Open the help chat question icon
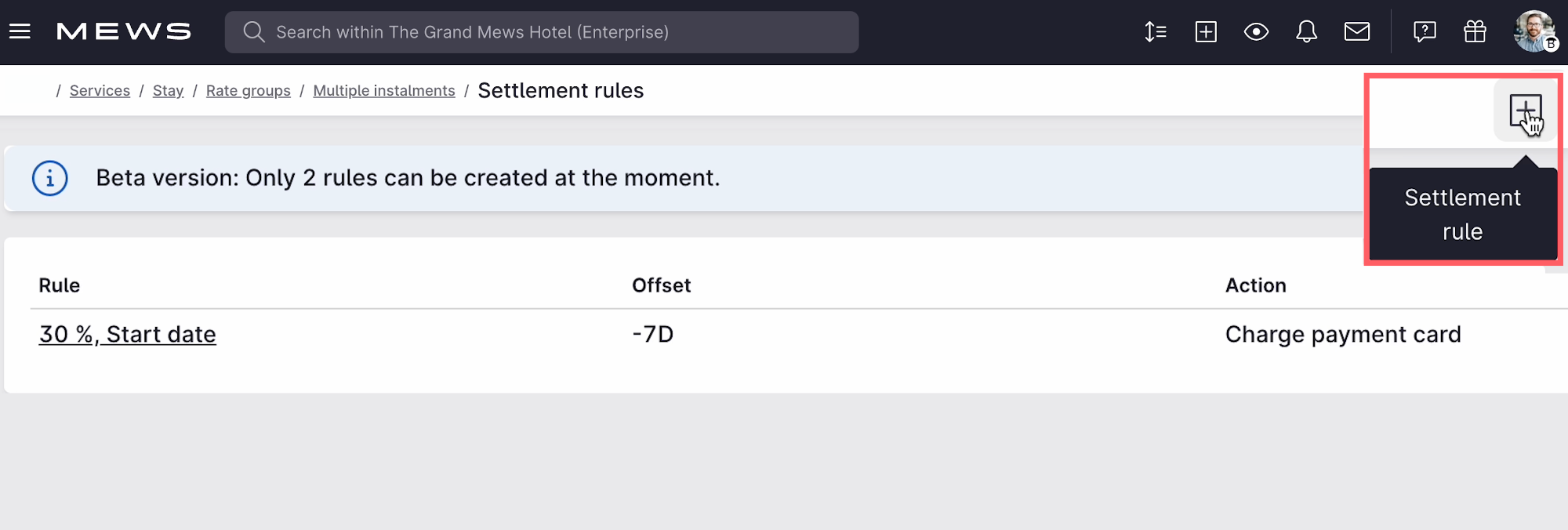 tap(1425, 31)
